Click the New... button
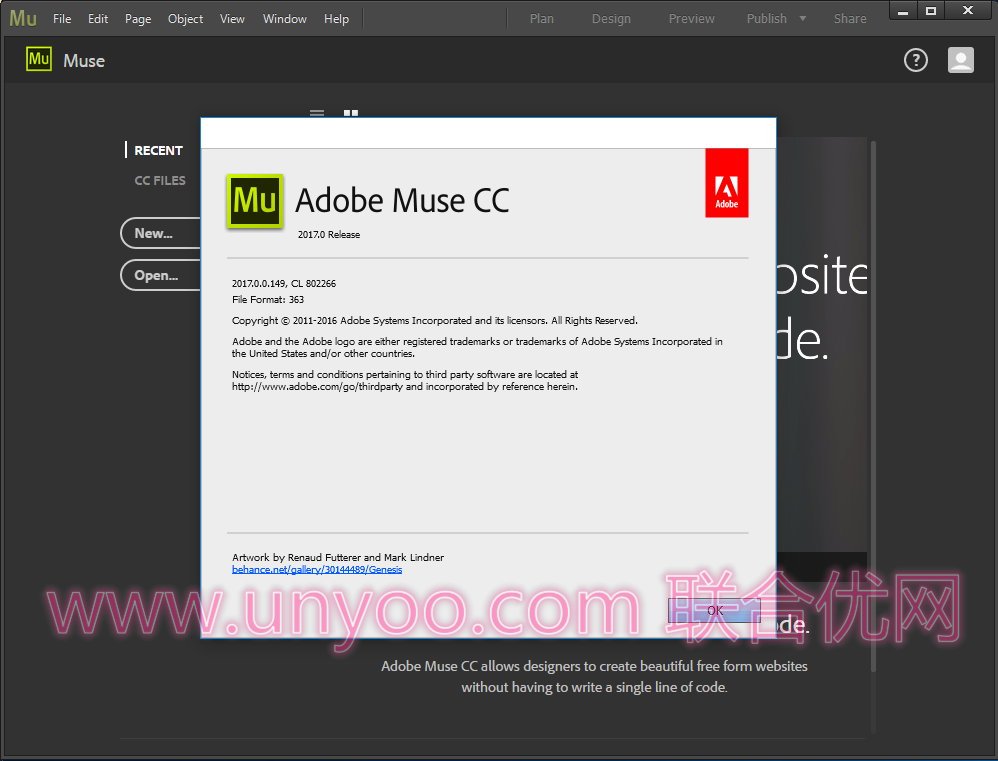The image size is (998, 761). (160, 233)
